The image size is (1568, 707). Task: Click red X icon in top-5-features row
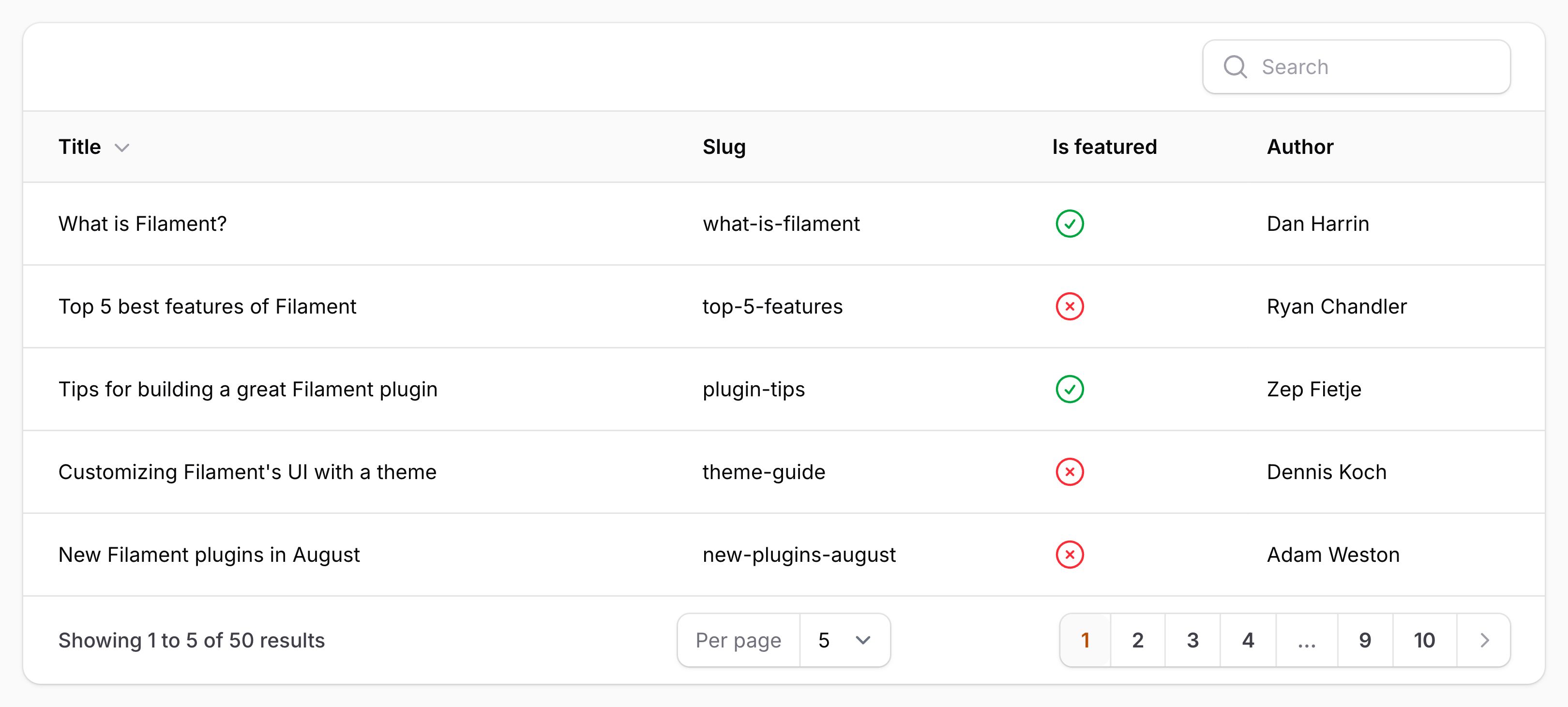tap(1070, 307)
